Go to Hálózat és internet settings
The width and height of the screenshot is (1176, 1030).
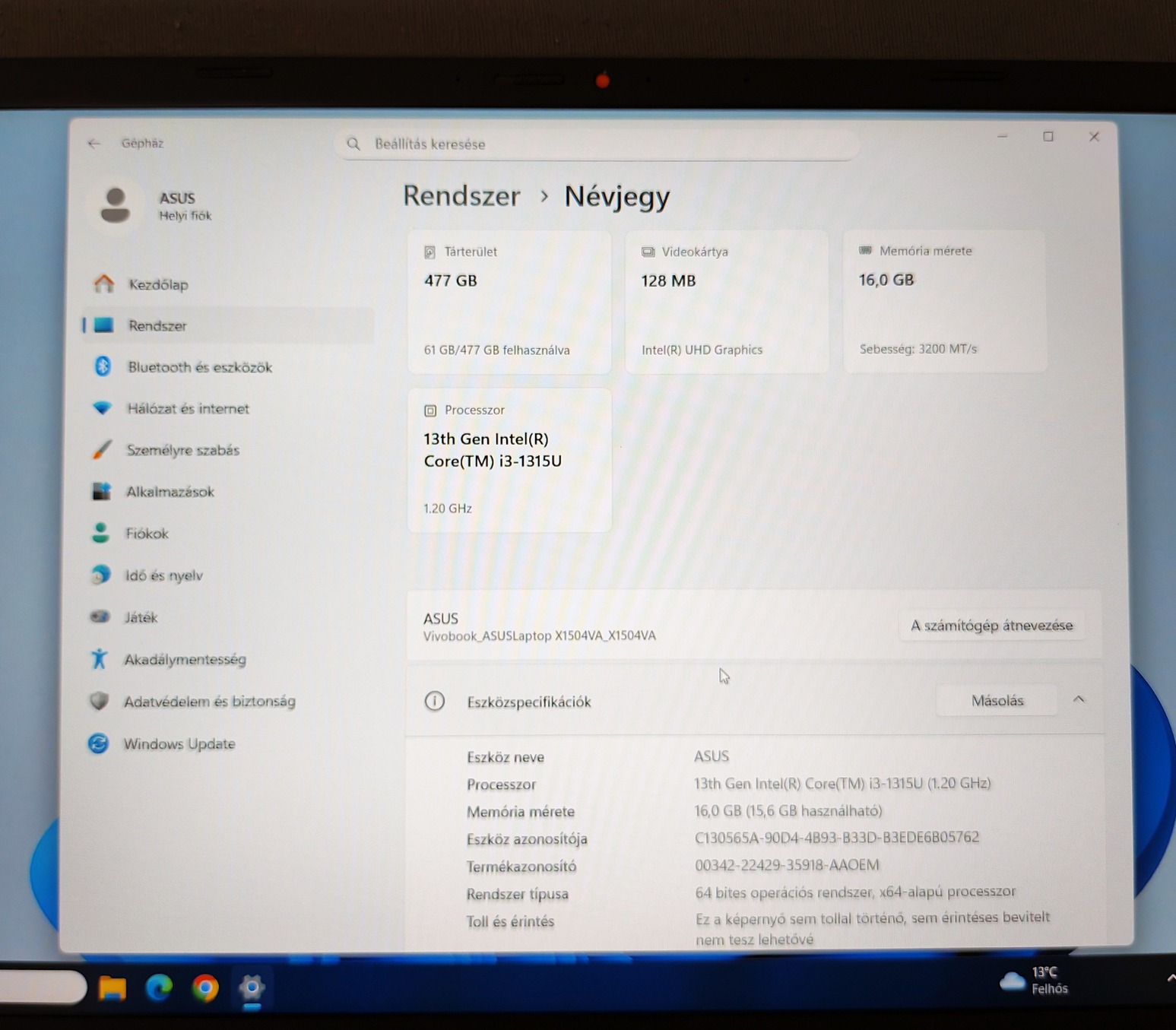tap(228, 408)
